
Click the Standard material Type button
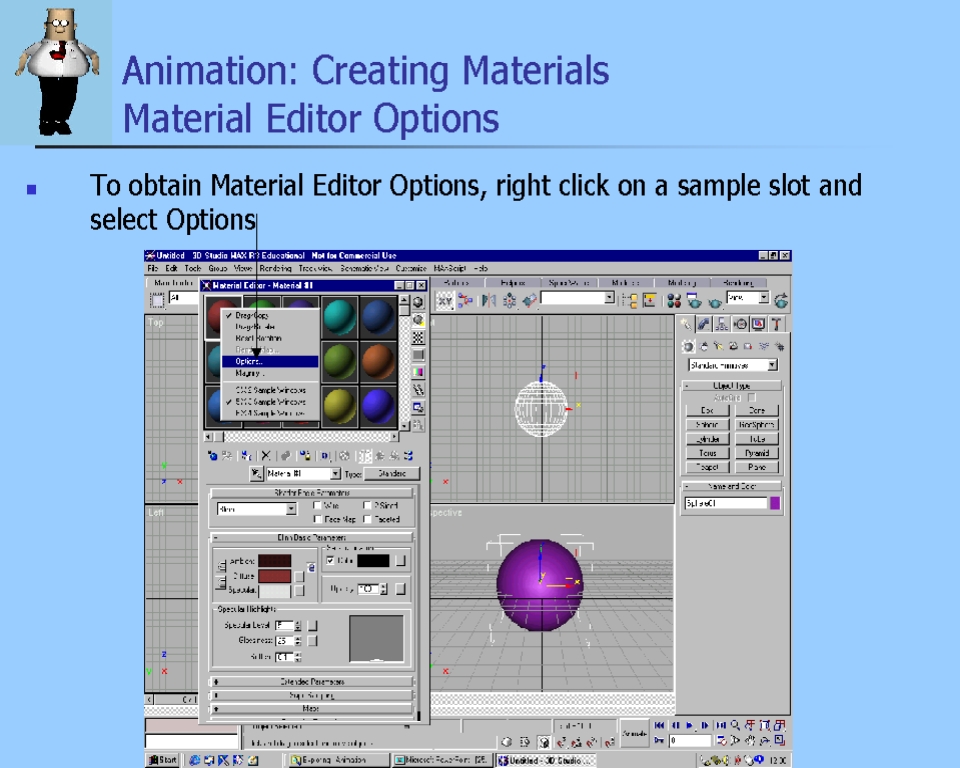coord(391,474)
